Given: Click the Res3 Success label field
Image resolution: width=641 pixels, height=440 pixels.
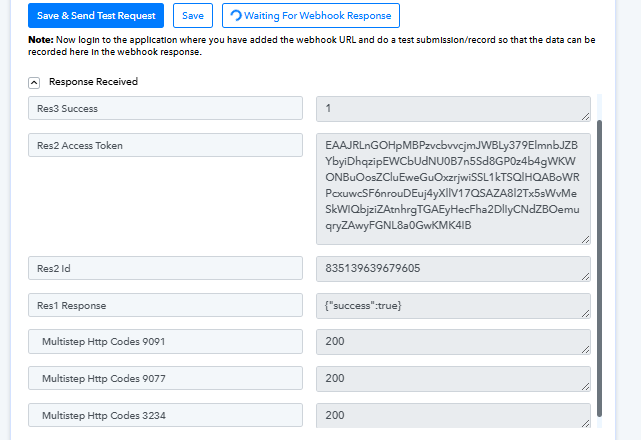Looking at the screenshot, I should pos(165,108).
